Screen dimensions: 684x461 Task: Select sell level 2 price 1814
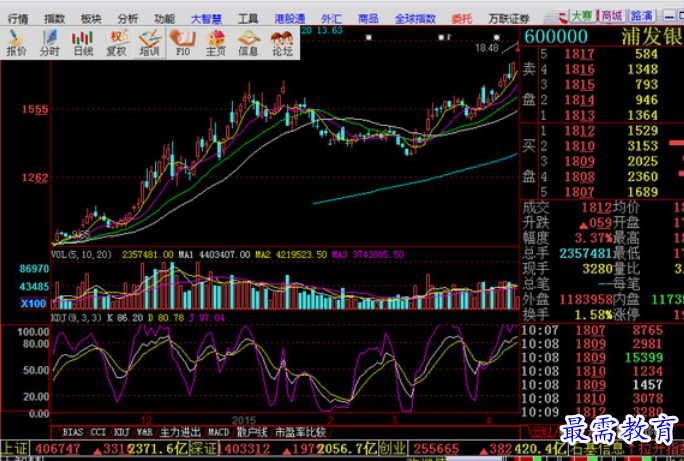click(x=579, y=100)
